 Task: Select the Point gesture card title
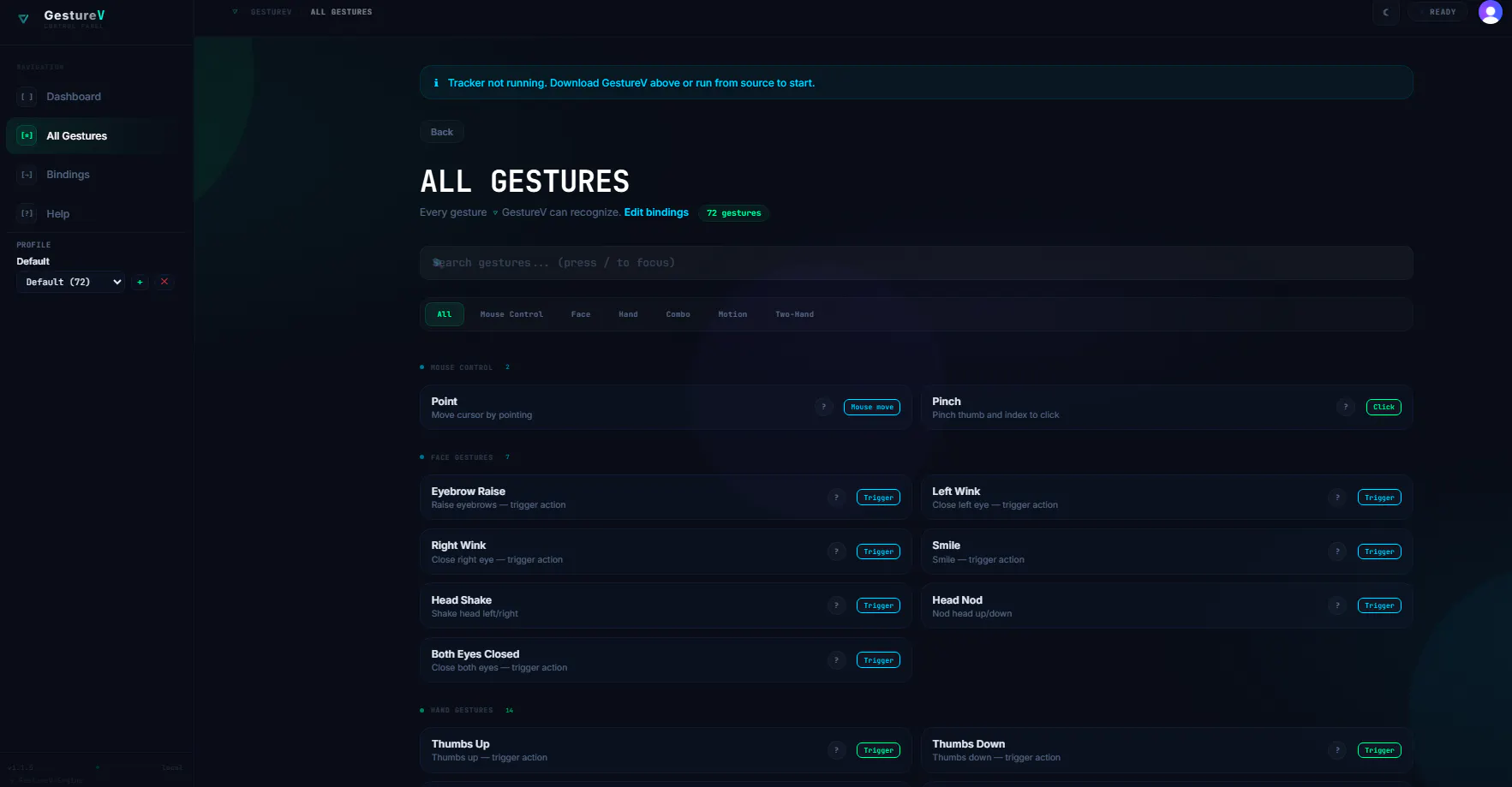444,402
